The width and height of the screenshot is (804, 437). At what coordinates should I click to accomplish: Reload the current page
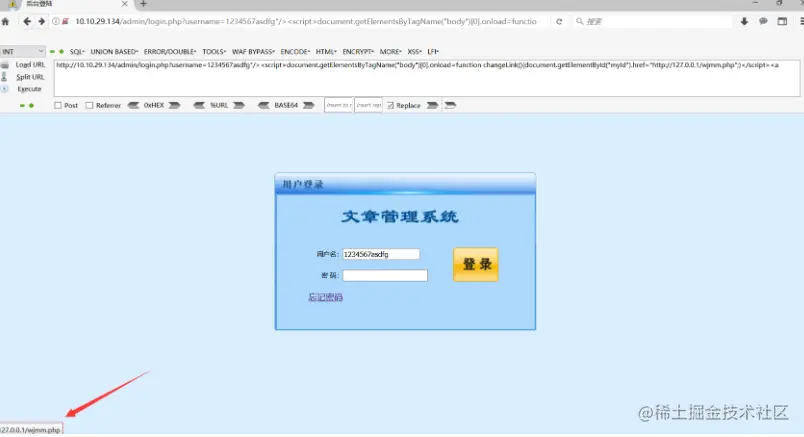[559, 22]
